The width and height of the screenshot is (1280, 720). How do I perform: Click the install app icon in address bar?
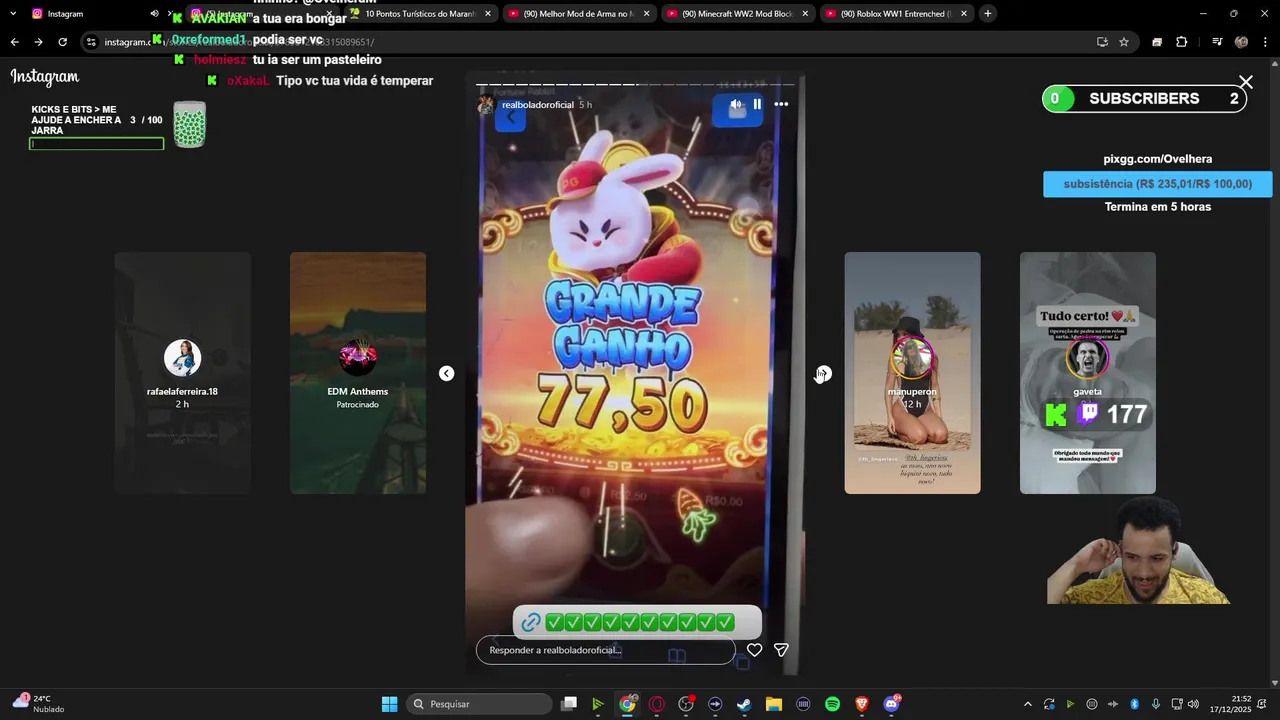[1102, 42]
